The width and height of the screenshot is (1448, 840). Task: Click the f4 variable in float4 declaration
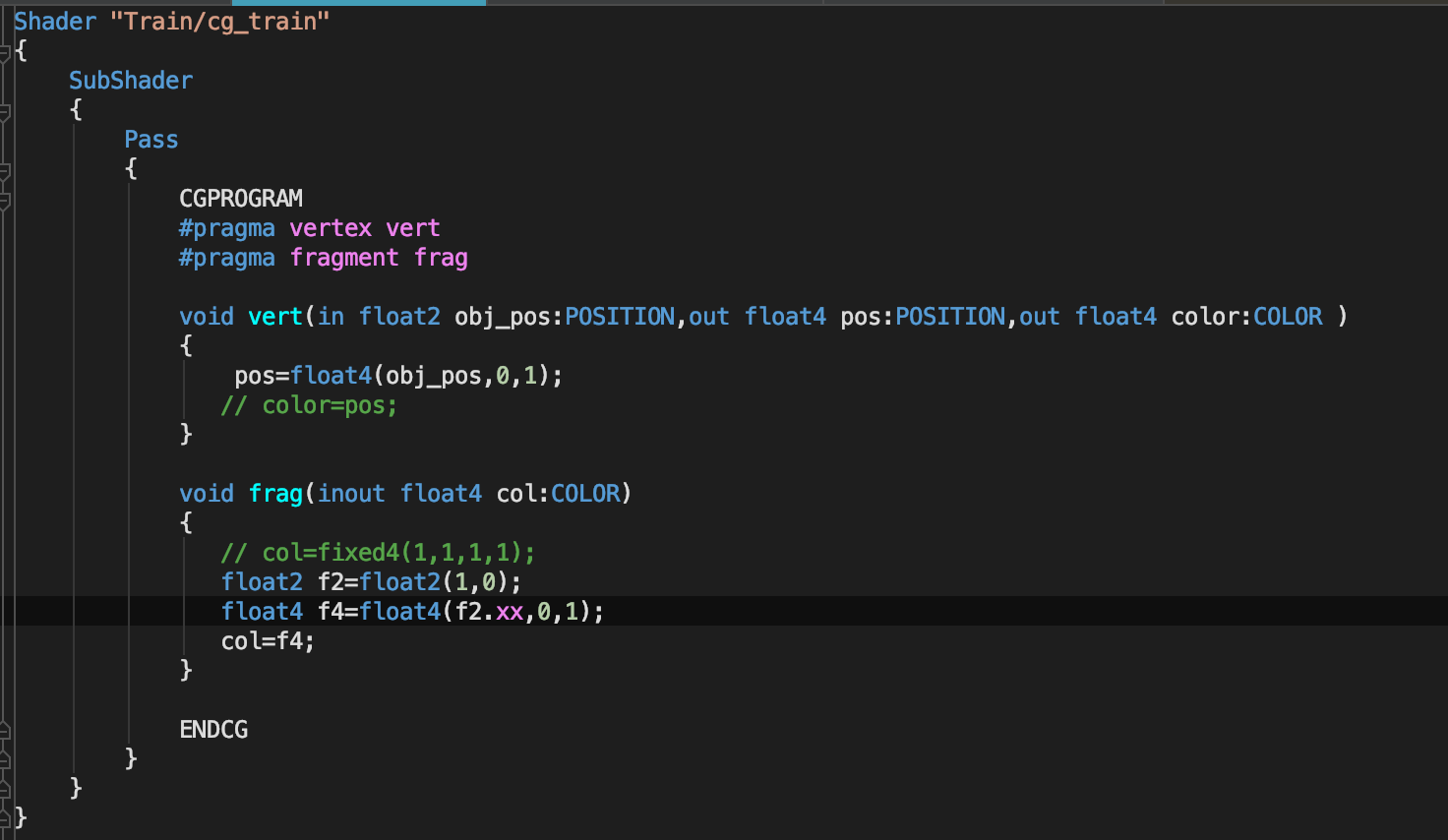[x=331, y=612]
